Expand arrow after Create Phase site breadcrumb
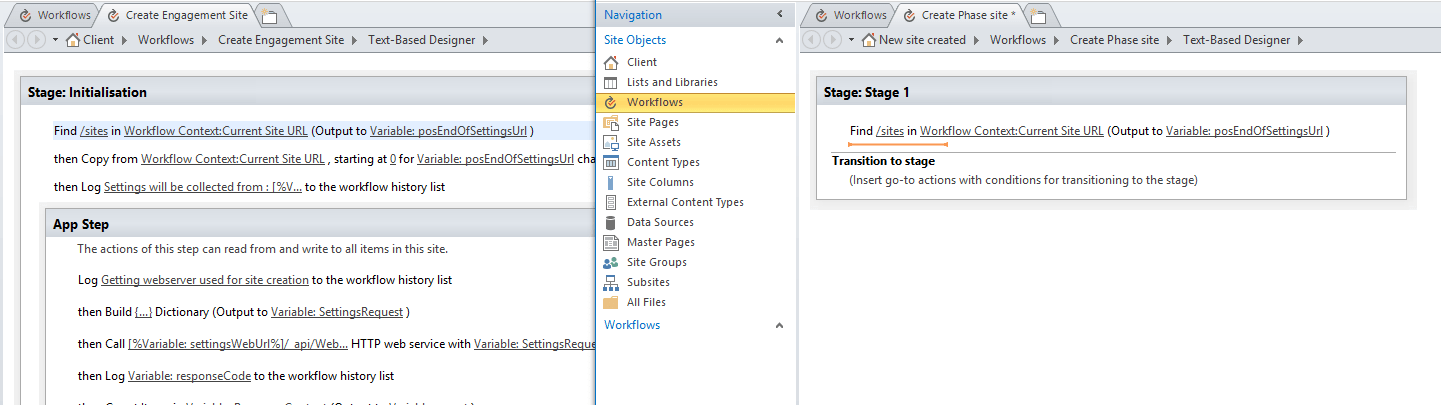This screenshot has height=405, width=1441. (x=1170, y=40)
